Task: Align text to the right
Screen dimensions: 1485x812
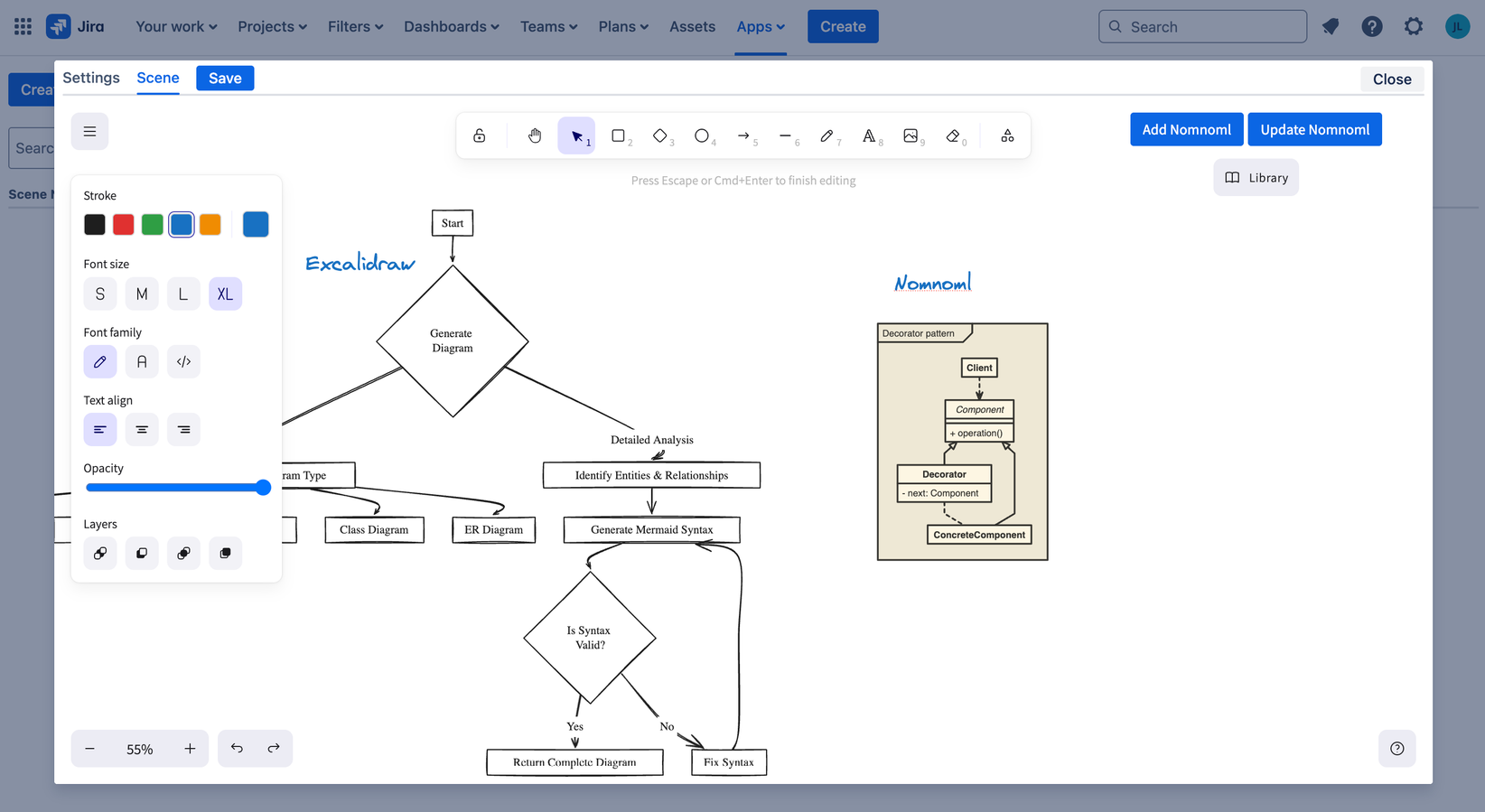Action: point(183,429)
